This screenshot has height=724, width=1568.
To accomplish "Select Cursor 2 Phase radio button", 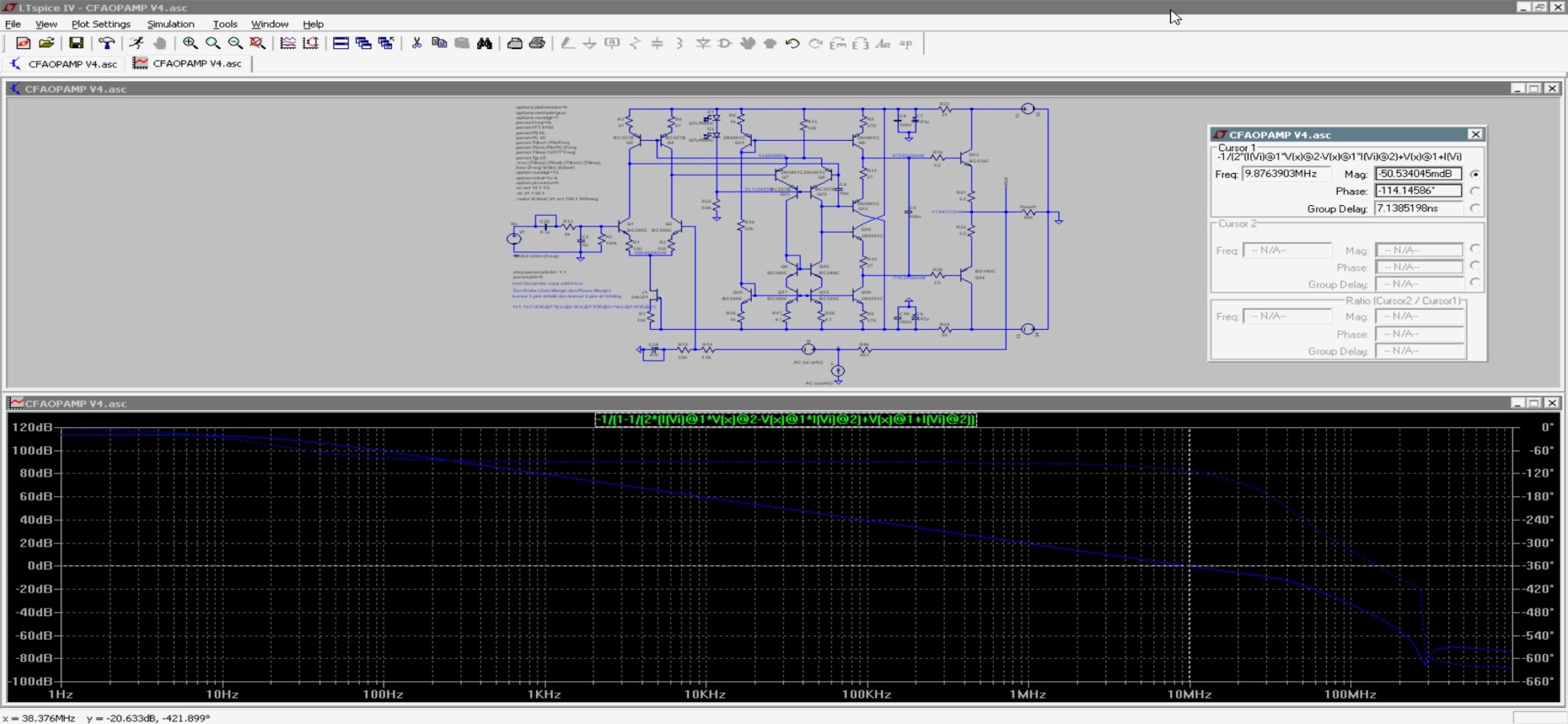I will click(x=1475, y=266).
